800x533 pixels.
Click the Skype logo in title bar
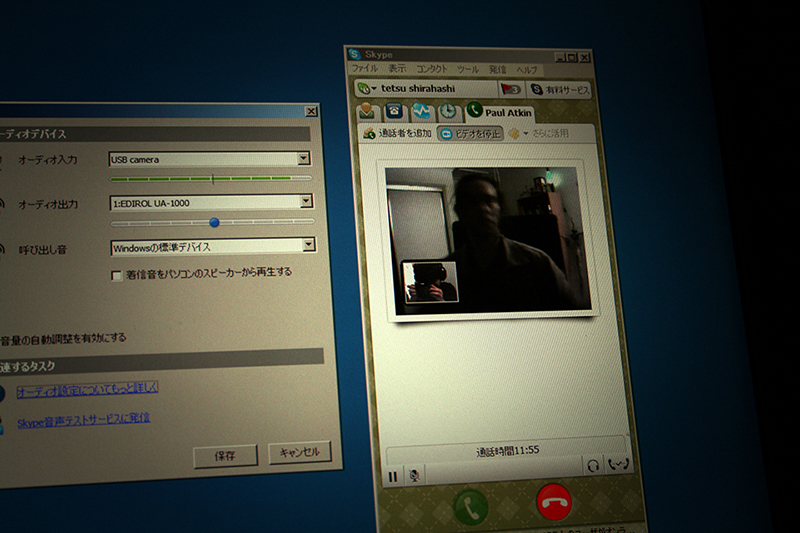[x=354, y=54]
